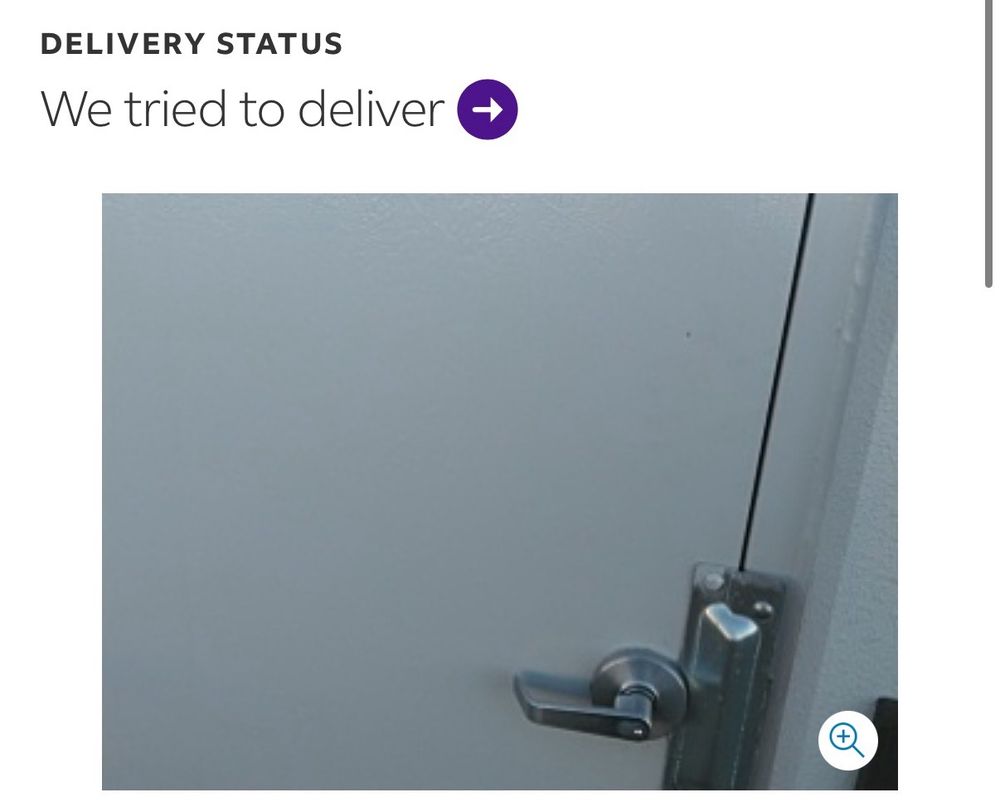The width and height of the screenshot is (1000, 807).
Task: Click the word STATUS in the heading
Action: (x=279, y=44)
